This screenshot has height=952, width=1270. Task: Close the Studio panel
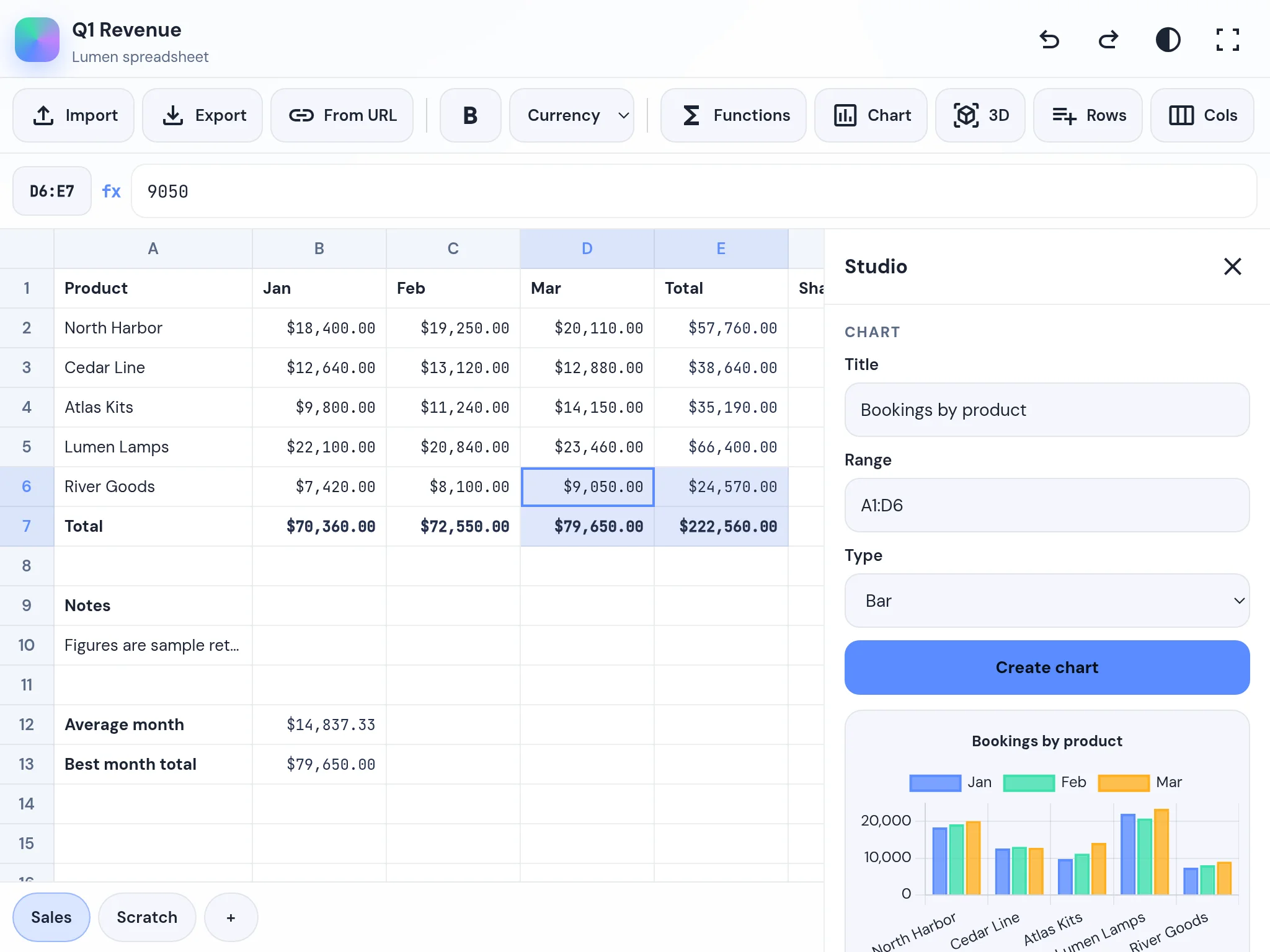[1233, 267]
